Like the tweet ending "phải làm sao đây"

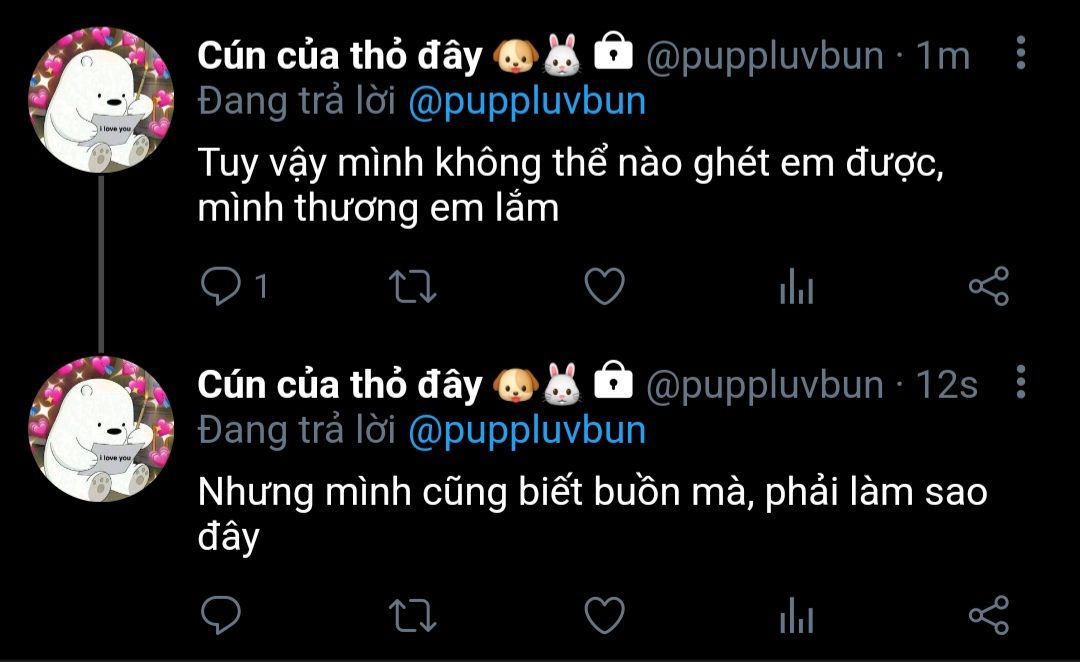pyautogui.click(x=604, y=614)
